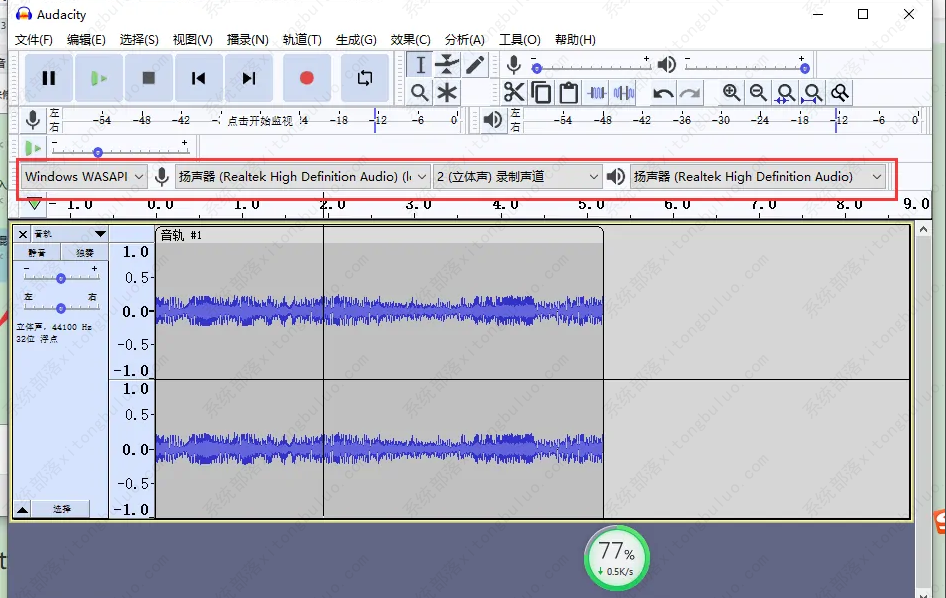Viewport: 946px width, 598px height.
Task: Fit selection to window width
Action: [x=786, y=93]
